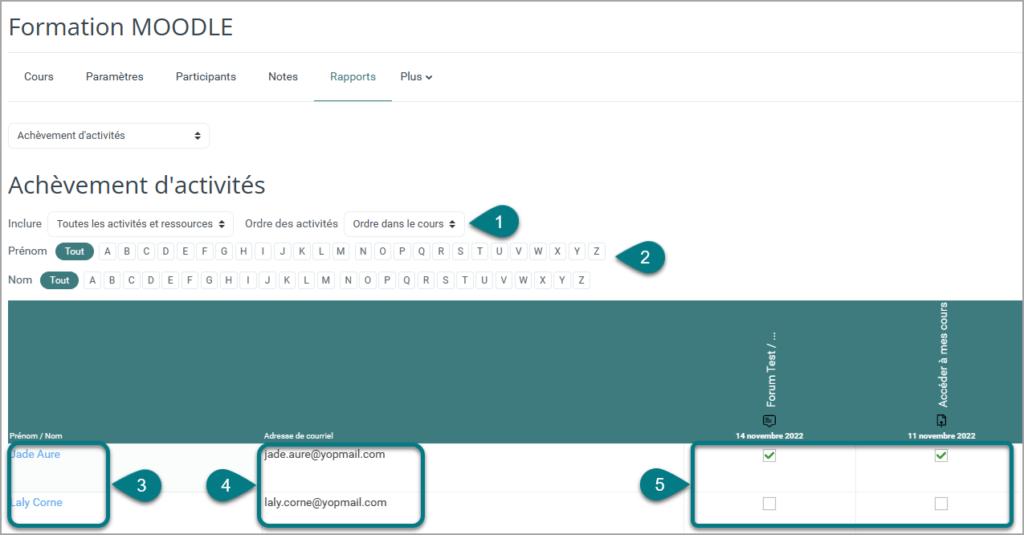The height and width of the screenshot is (535, 1024).
Task: Click the Accéder à mes cours header
Action: click(942, 355)
